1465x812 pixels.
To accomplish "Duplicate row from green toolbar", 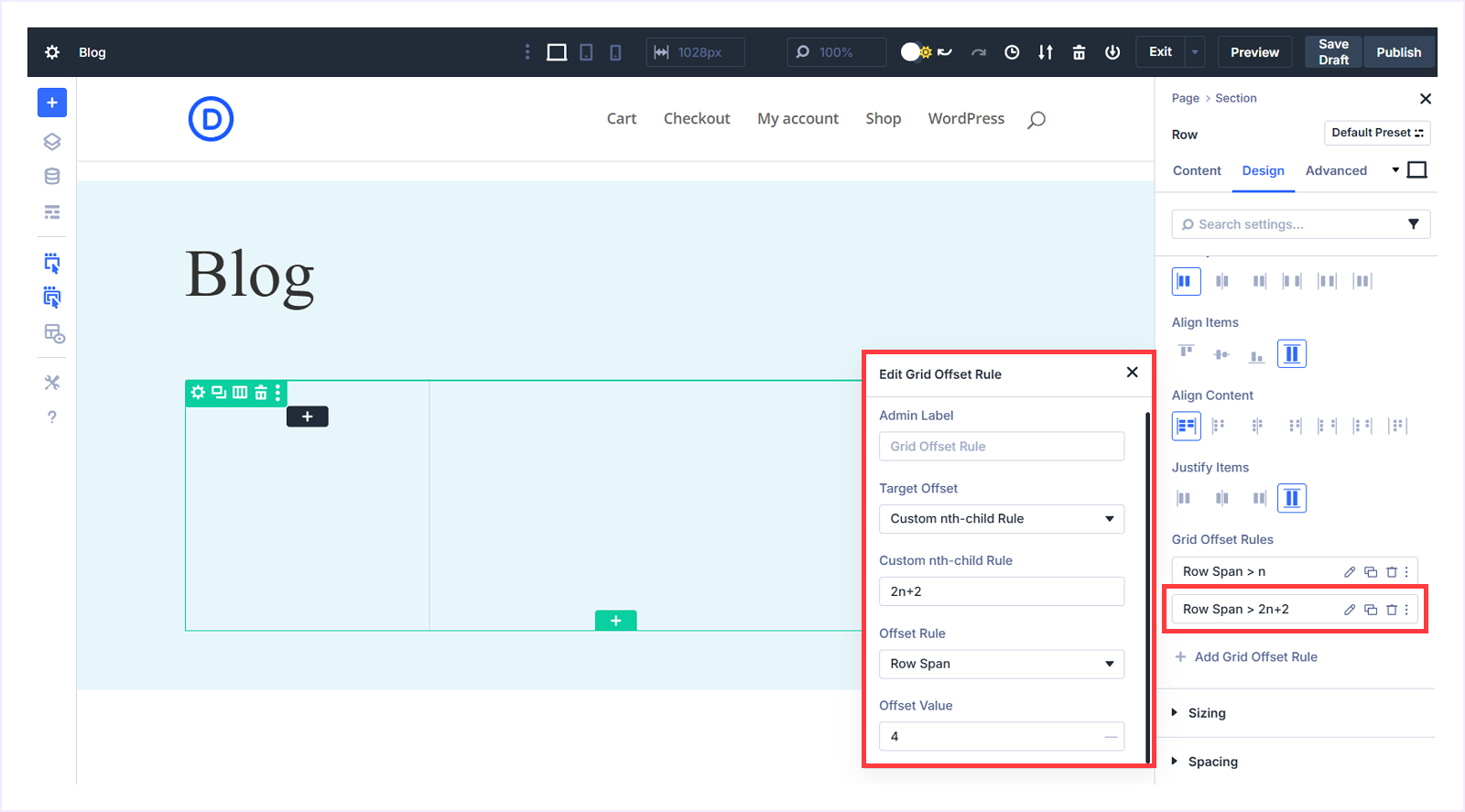I will pyautogui.click(x=219, y=393).
